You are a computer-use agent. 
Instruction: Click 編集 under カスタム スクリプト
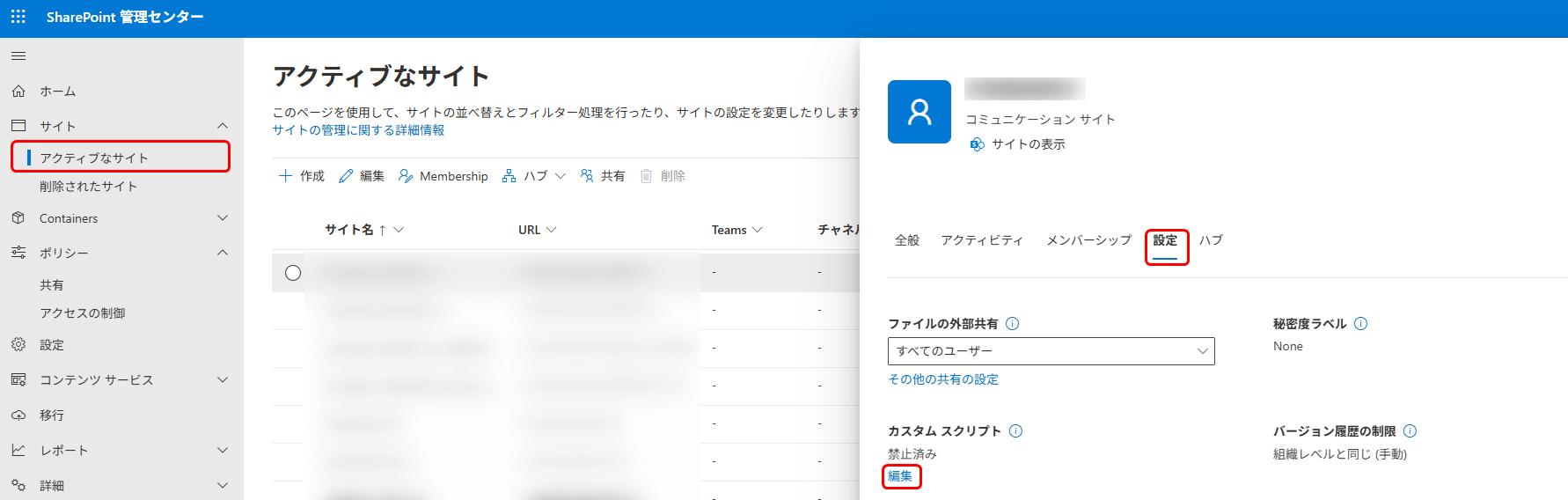(x=900, y=476)
